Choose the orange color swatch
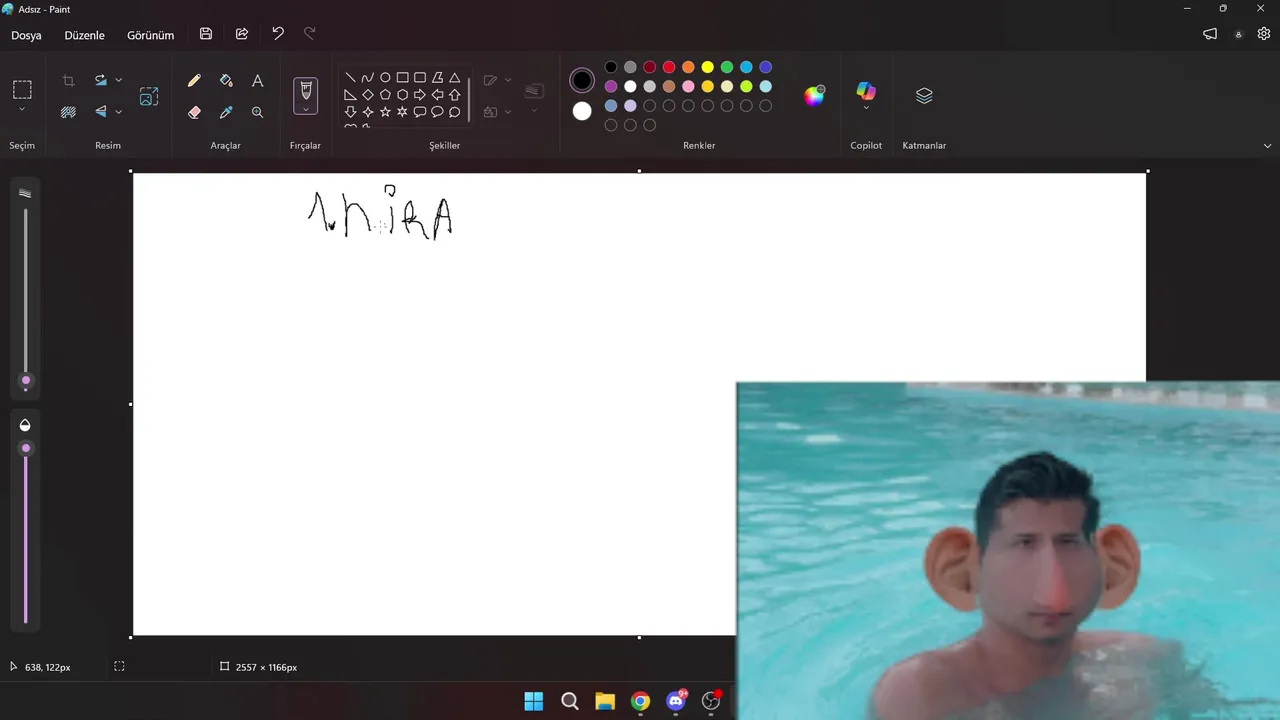1280x720 pixels. pyautogui.click(x=688, y=67)
